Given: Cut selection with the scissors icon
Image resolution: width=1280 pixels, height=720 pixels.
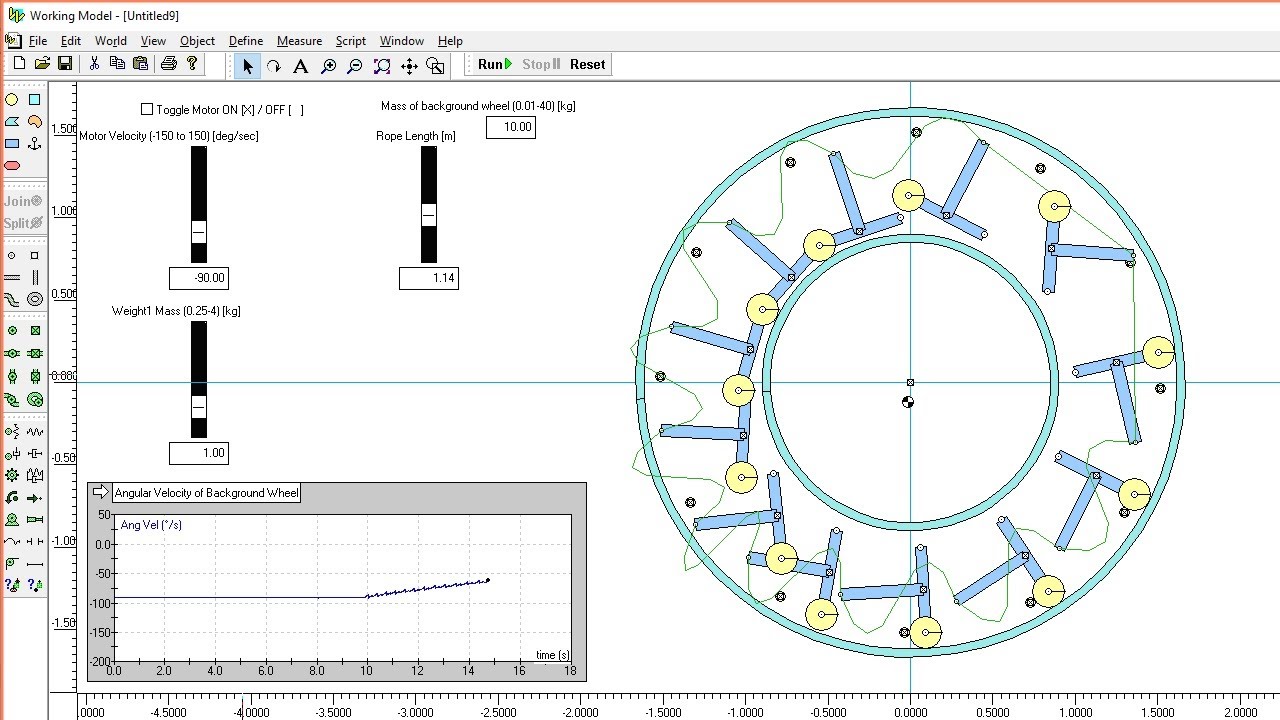Looking at the screenshot, I should coord(94,64).
